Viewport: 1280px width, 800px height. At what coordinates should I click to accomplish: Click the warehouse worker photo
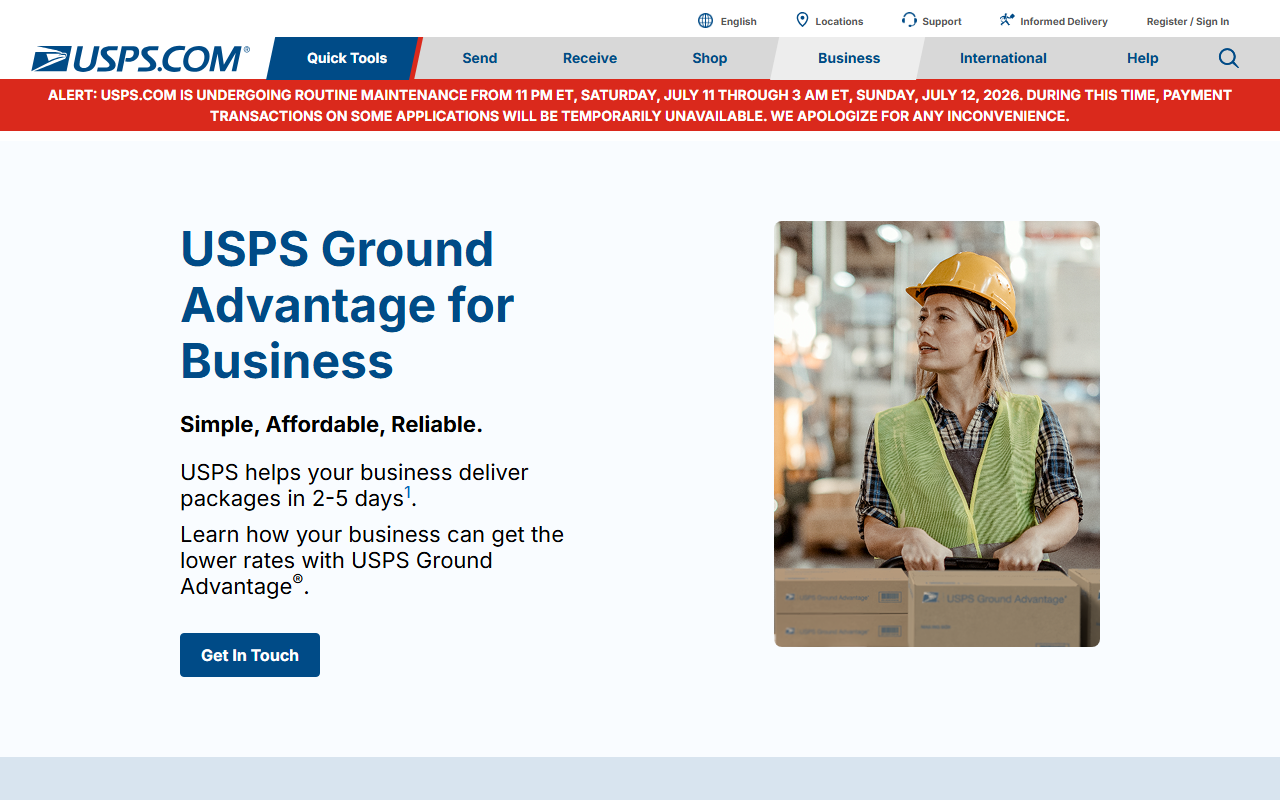coord(937,434)
